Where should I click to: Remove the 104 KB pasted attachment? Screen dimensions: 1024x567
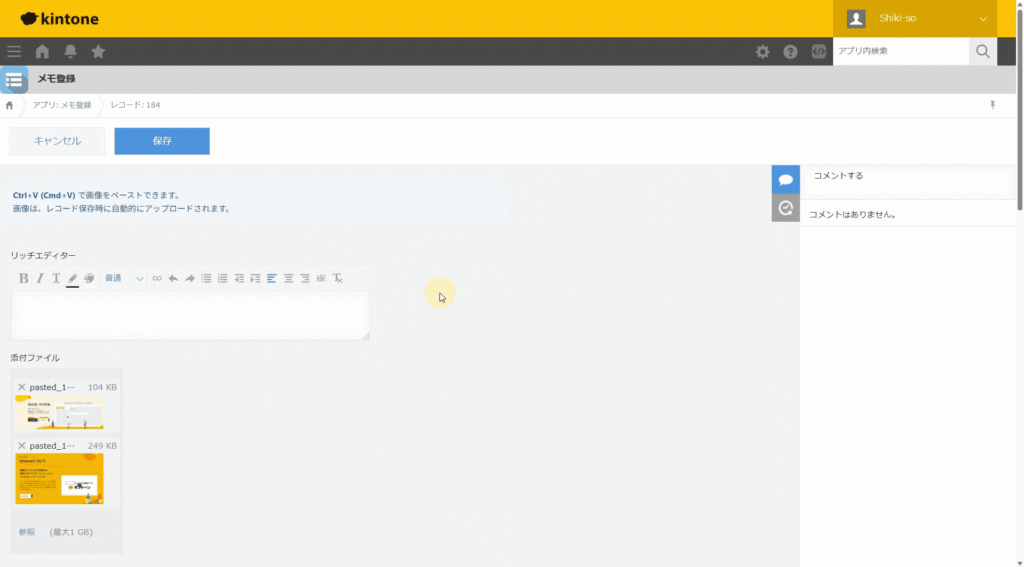22,387
